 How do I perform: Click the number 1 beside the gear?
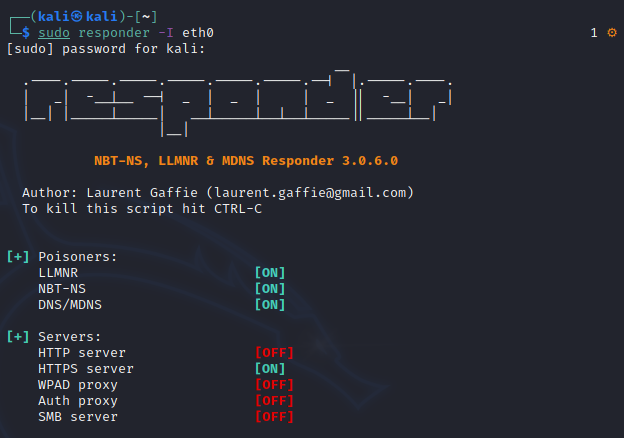(594, 33)
